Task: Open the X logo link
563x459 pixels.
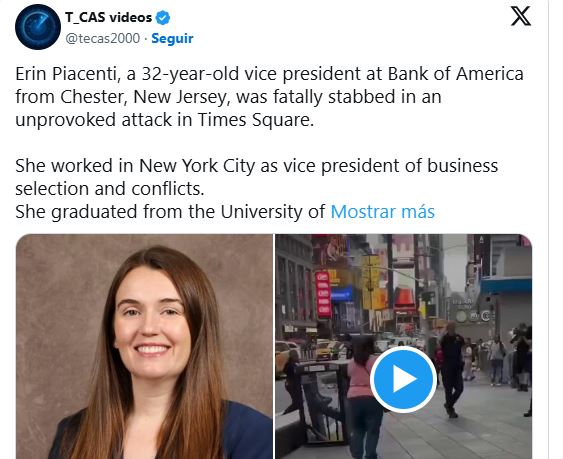Action: tap(521, 16)
